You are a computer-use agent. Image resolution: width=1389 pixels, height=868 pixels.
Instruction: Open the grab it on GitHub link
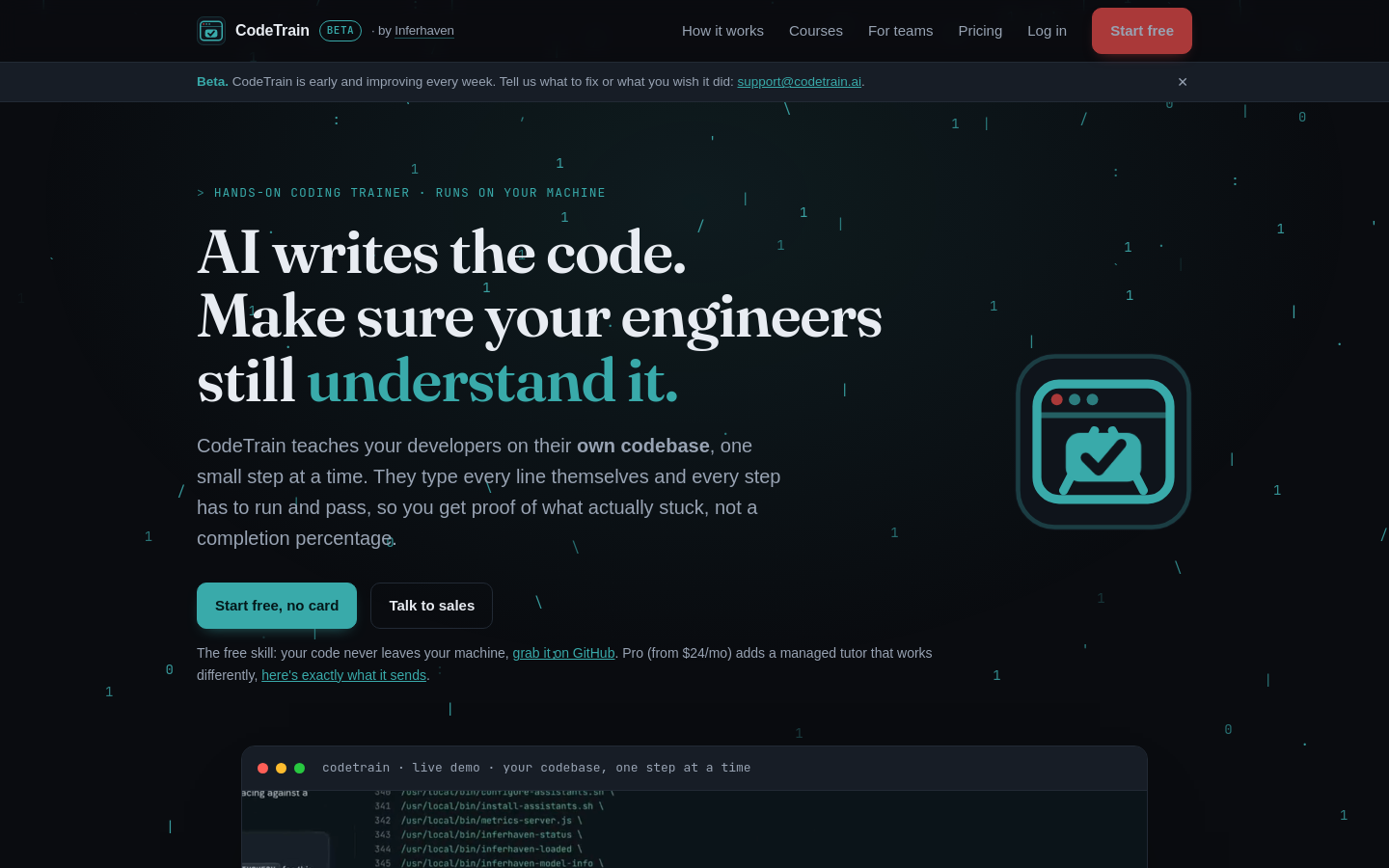coord(563,653)
